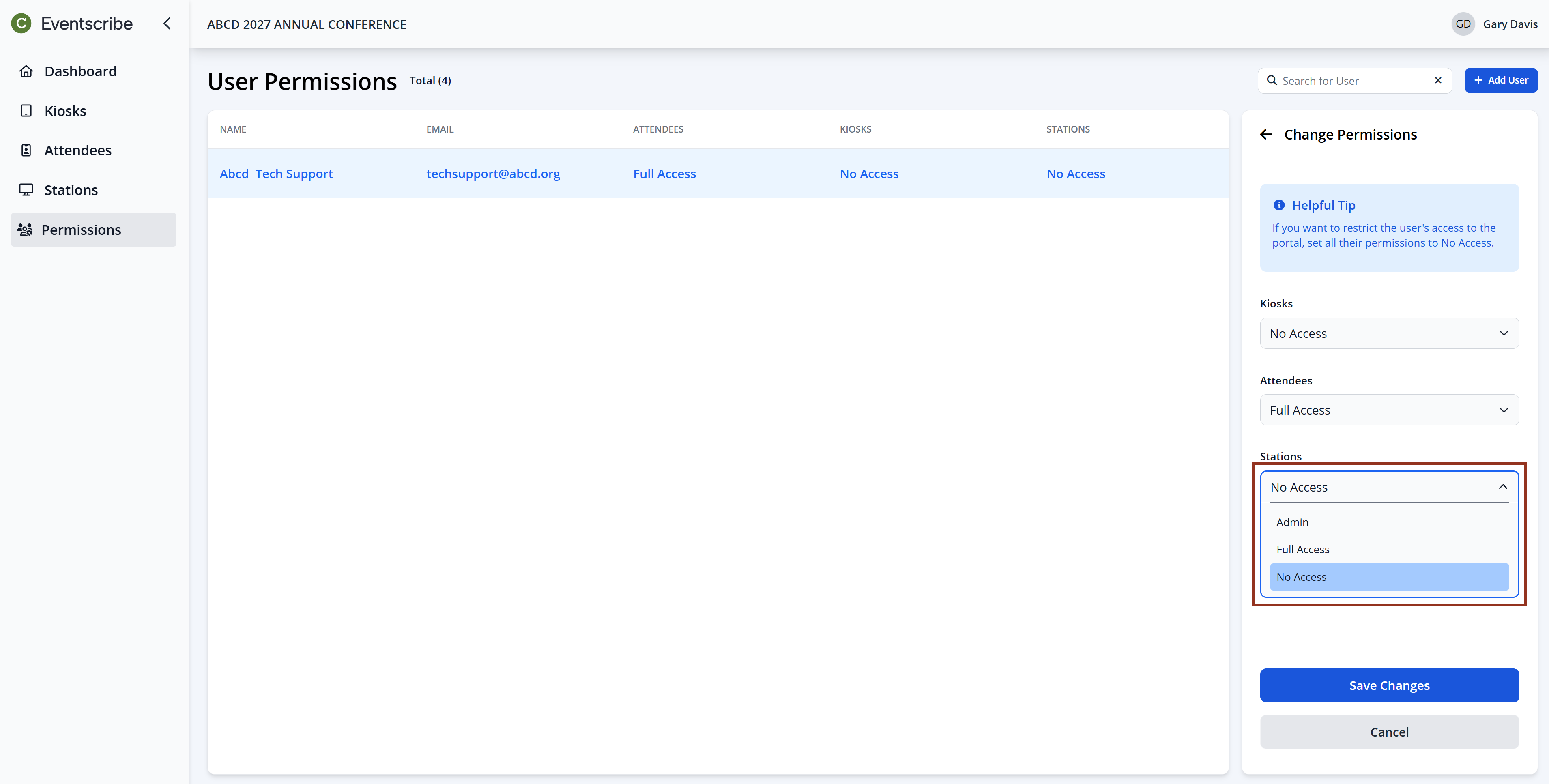1549x784 pixels.
Task: Collapse the sidebar with the chevron
Action: [x=167, y=24]
